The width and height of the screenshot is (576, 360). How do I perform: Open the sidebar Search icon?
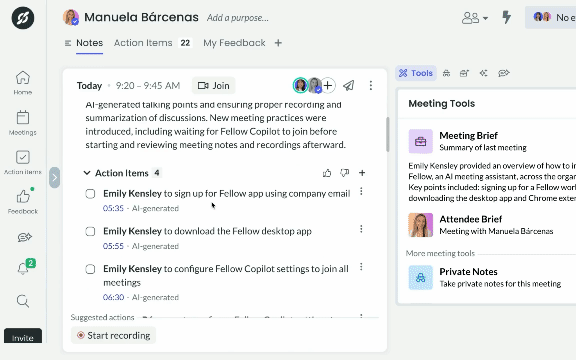tap(23, 301)
